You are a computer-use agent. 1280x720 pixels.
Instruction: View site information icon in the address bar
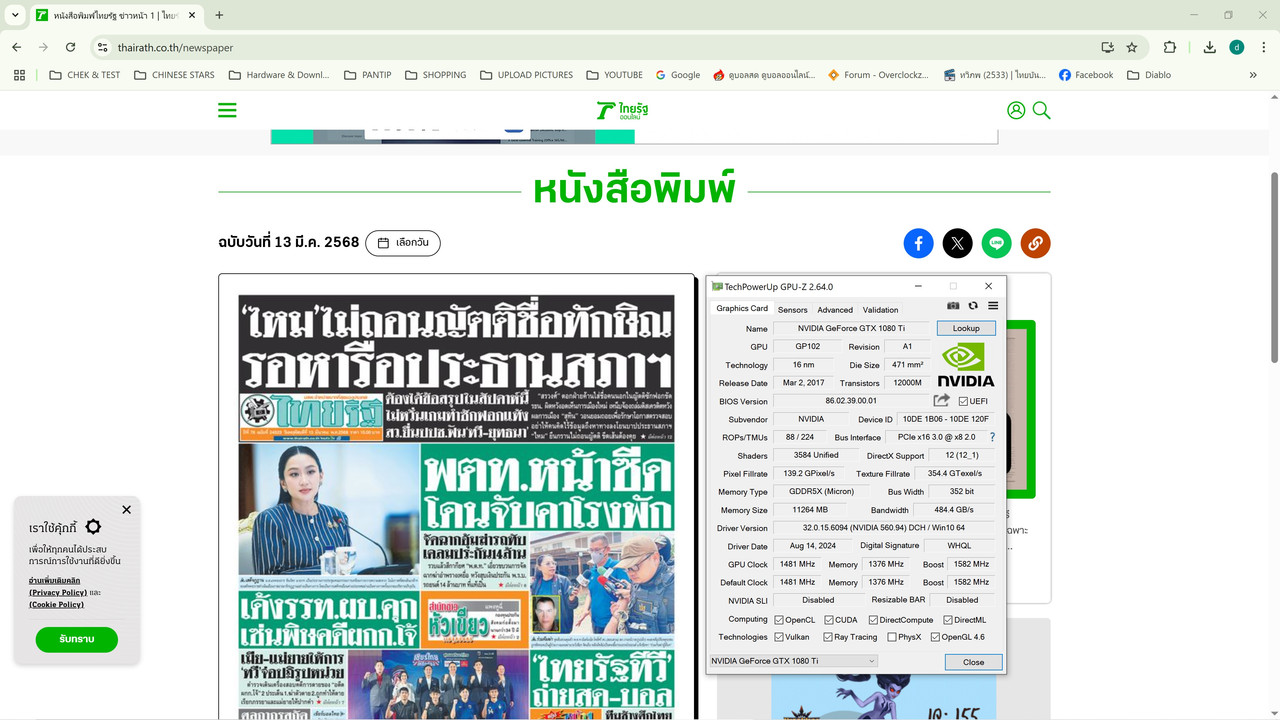[x=102, y=47]
